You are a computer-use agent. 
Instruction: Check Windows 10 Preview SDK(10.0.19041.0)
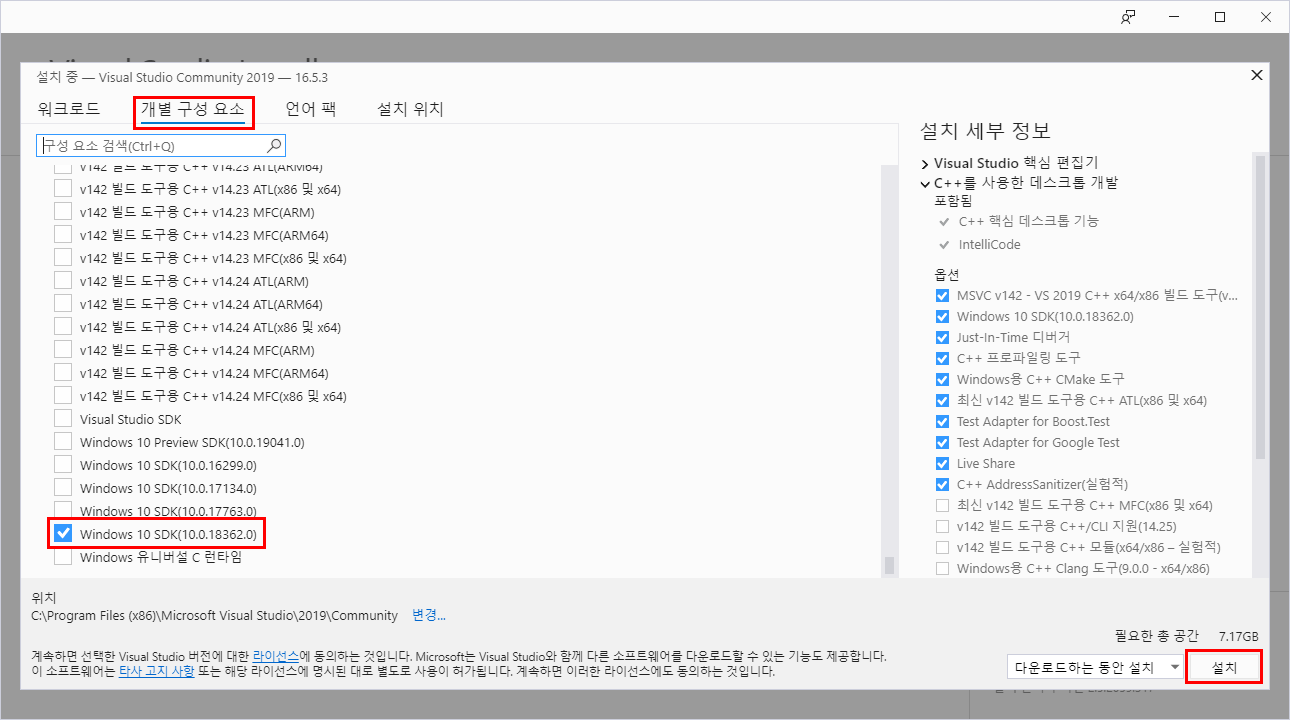pyautogui.click(x=63, y=442)
